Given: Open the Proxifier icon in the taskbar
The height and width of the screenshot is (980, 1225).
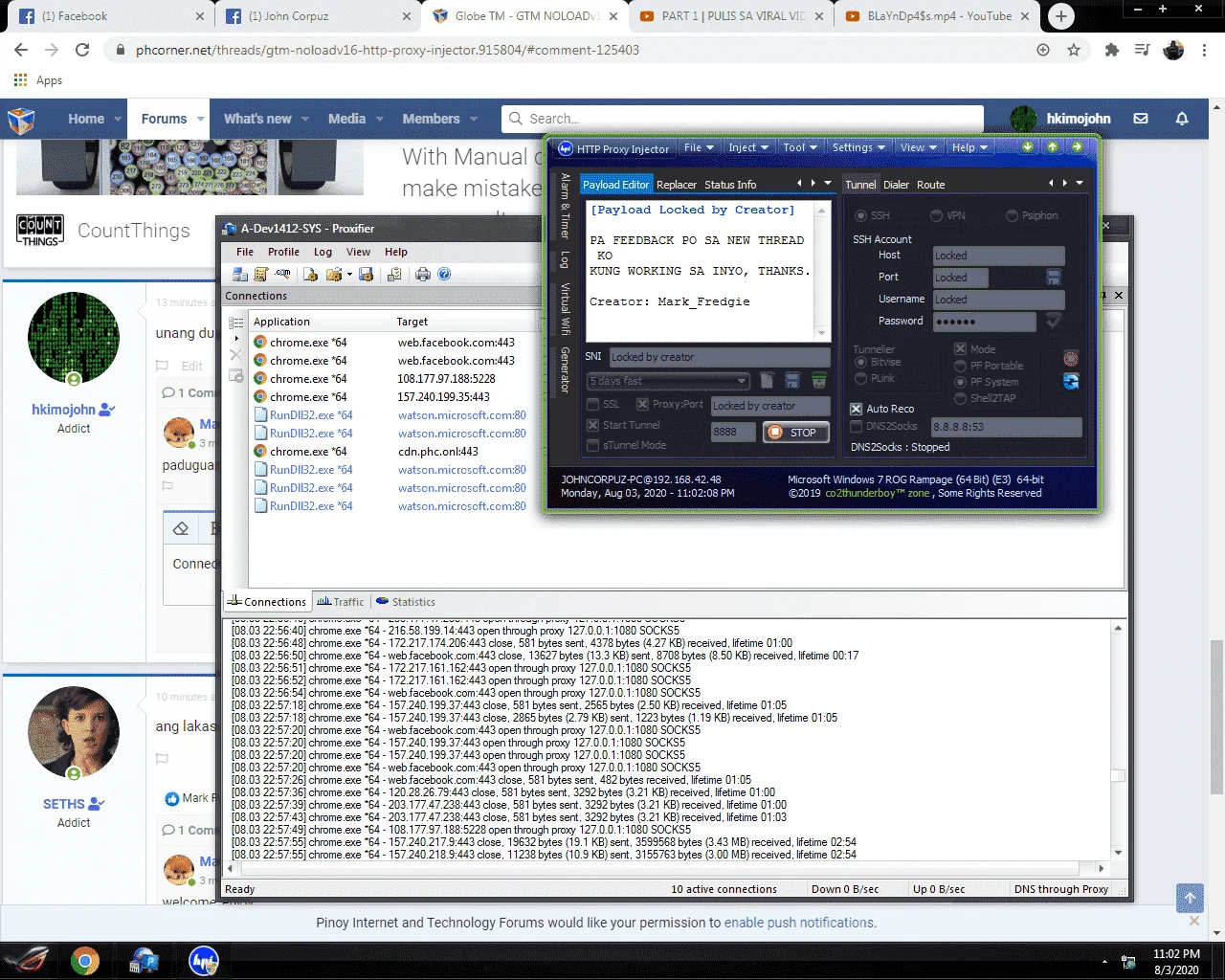Looking at the screenshot, I should click(144, 961).
